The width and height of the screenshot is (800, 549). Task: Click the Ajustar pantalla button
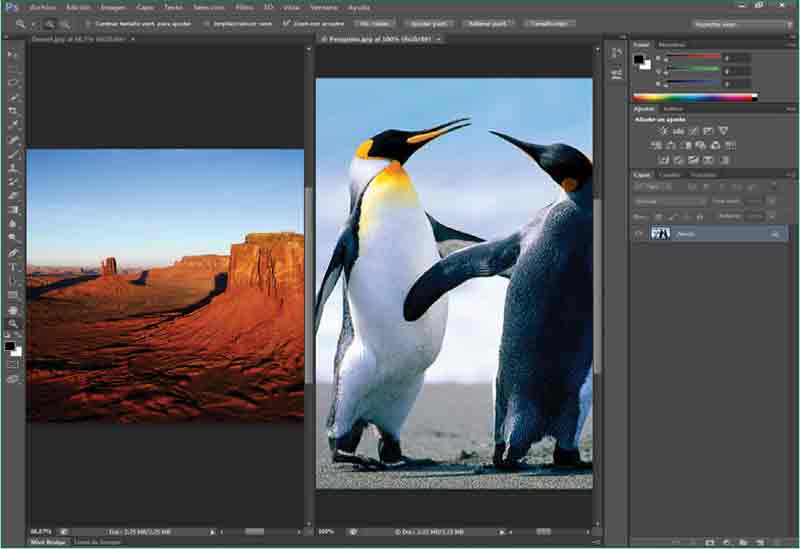click(429, 23)
